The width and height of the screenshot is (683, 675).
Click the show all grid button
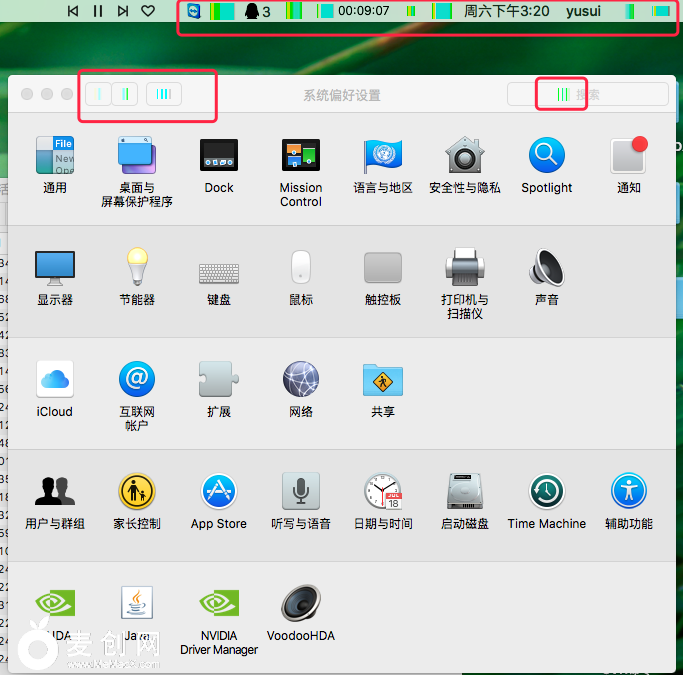(x=164, y=94)
